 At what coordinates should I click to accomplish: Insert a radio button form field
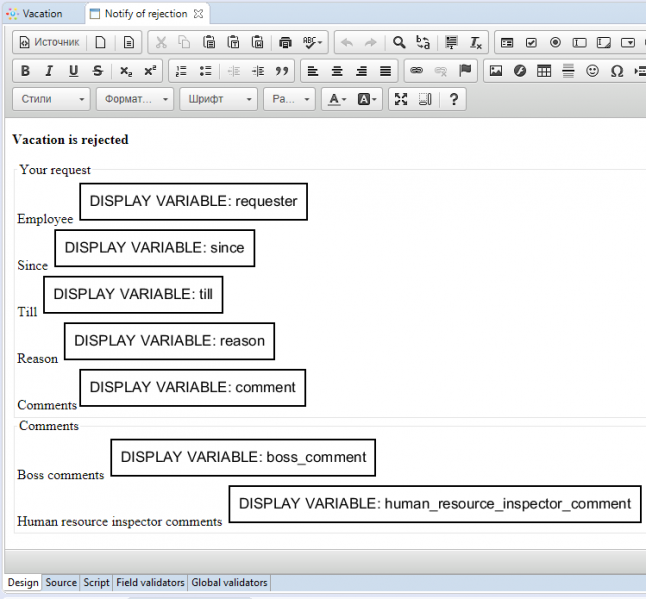555,43
